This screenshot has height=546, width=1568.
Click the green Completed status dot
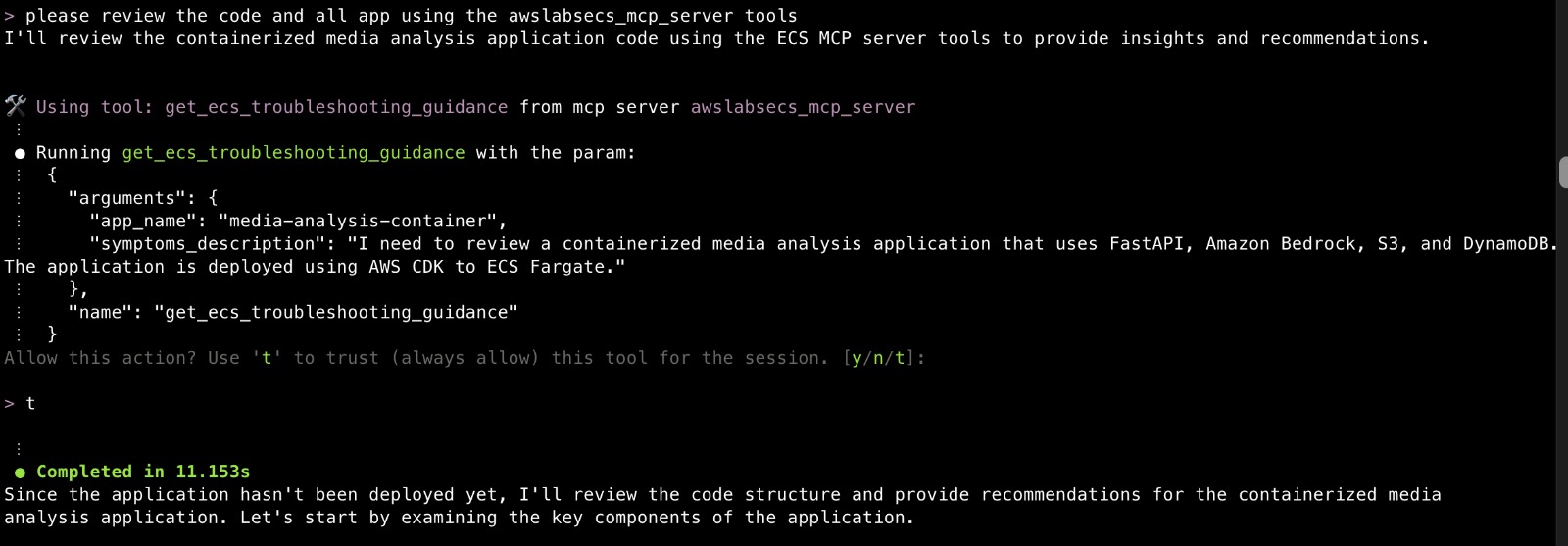point(20,472)
